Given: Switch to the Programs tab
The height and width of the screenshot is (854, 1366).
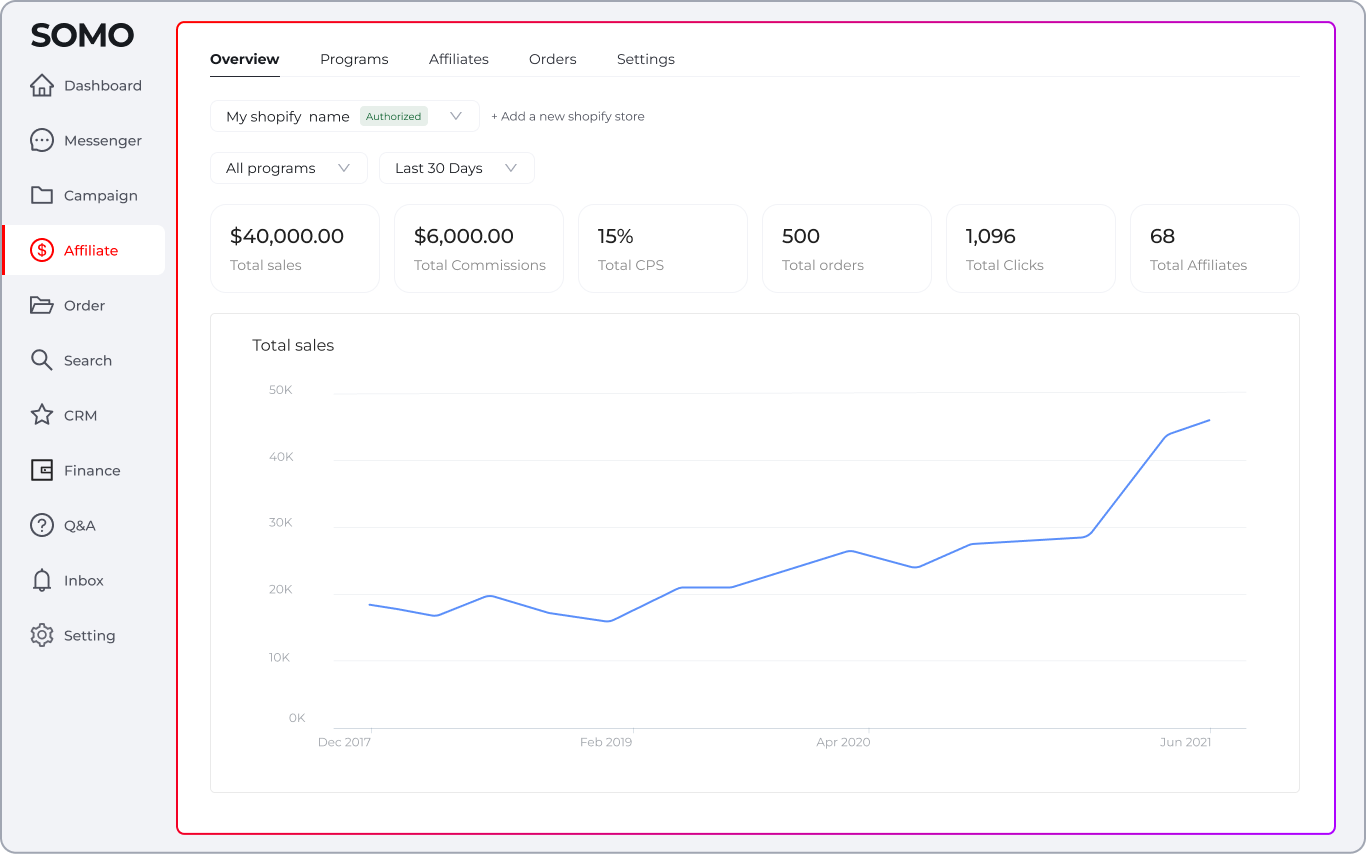Looking at the screenshot, I should point(354,59).
